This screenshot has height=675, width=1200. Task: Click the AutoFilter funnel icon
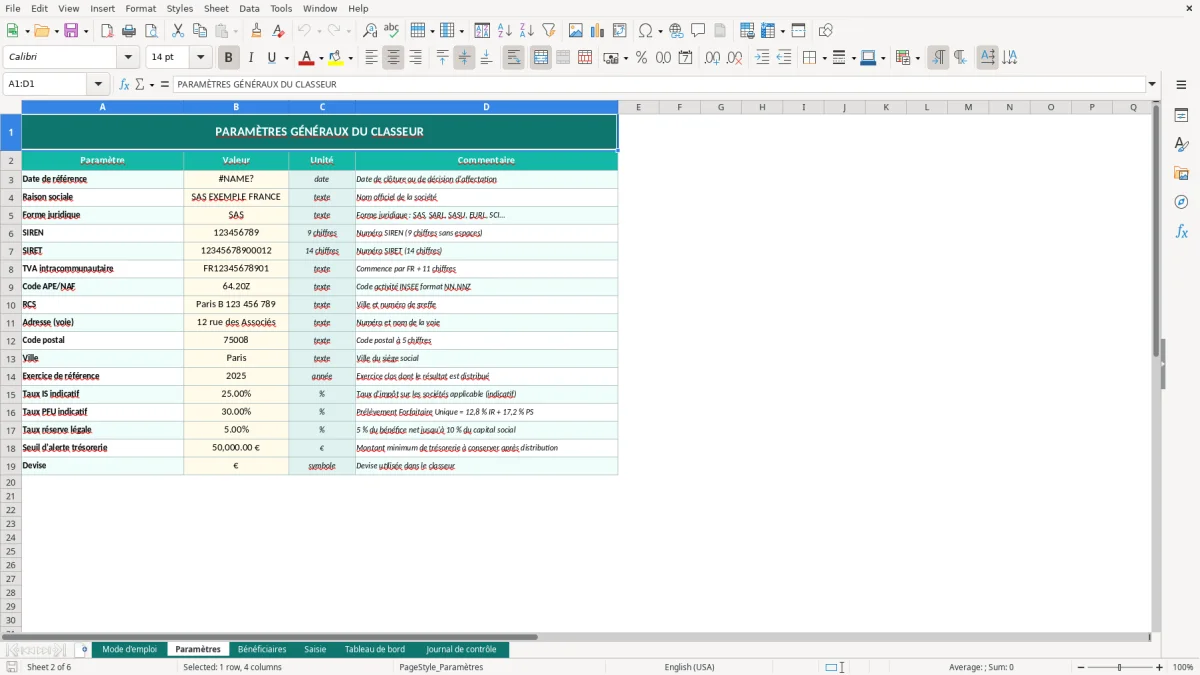coord(549,31)
